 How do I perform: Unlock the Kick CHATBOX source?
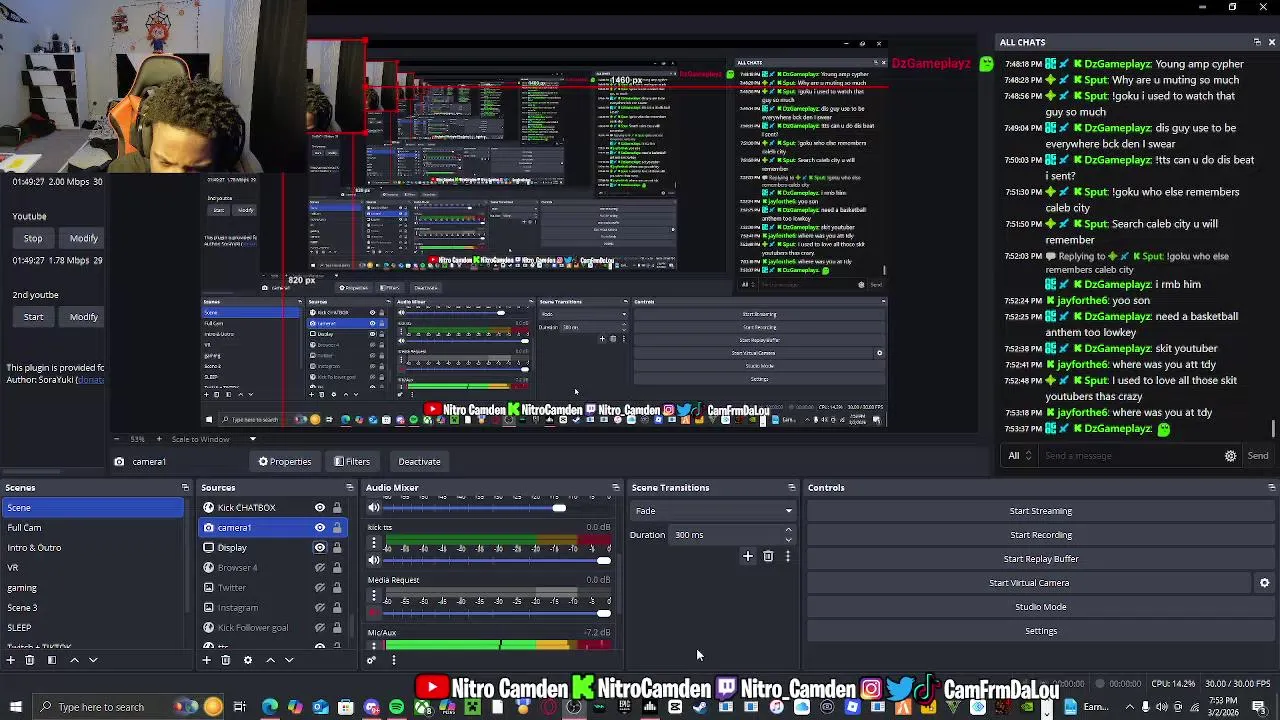[337, 508]
